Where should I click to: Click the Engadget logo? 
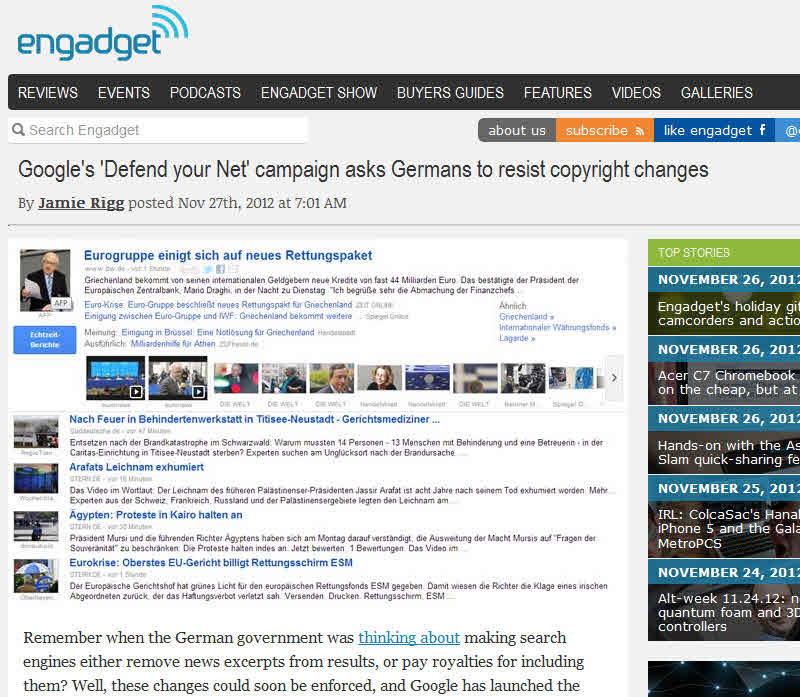click(103, 33)
